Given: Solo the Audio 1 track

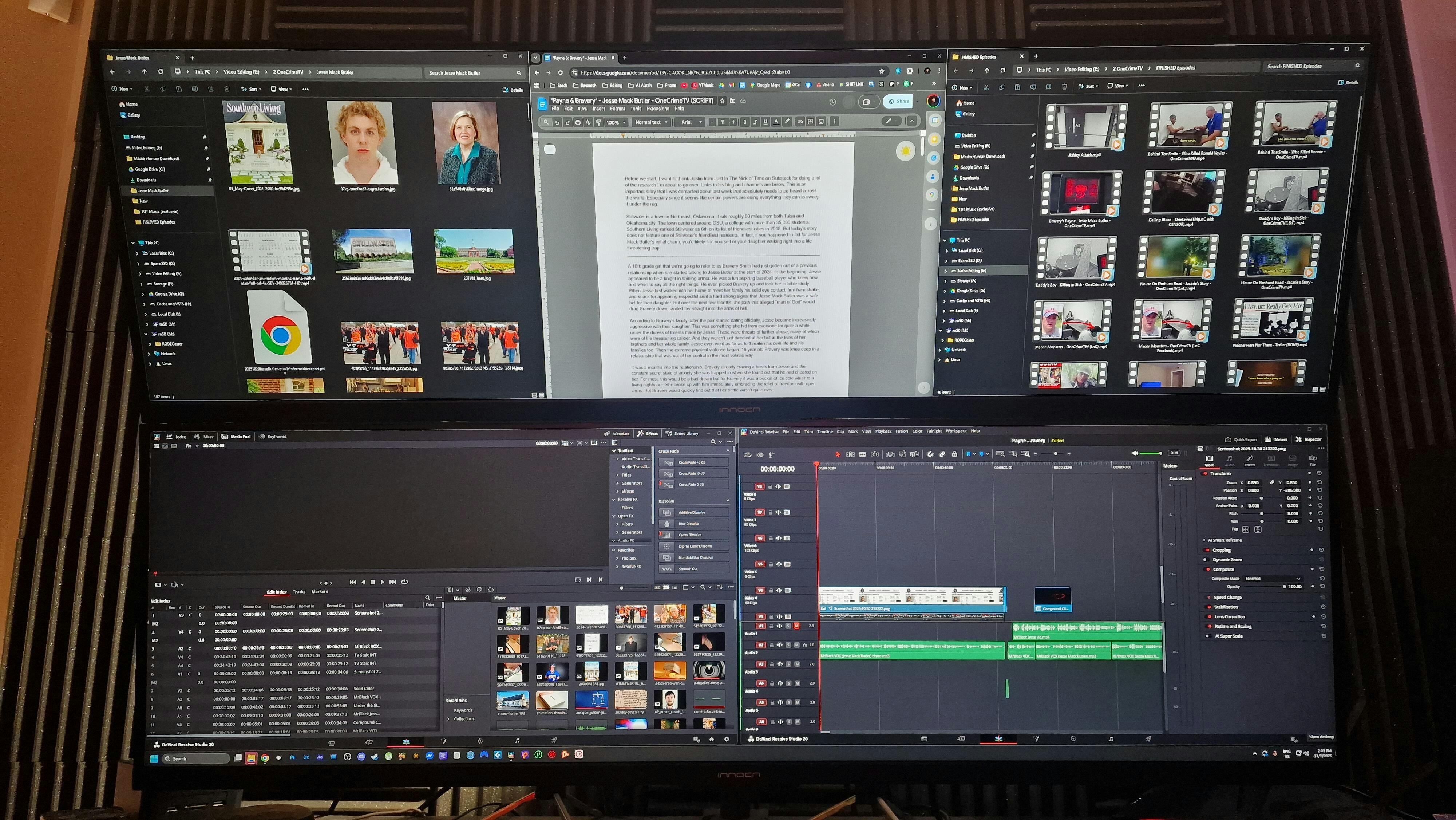Looking at the screenshot, I should (x=788, y=626).
